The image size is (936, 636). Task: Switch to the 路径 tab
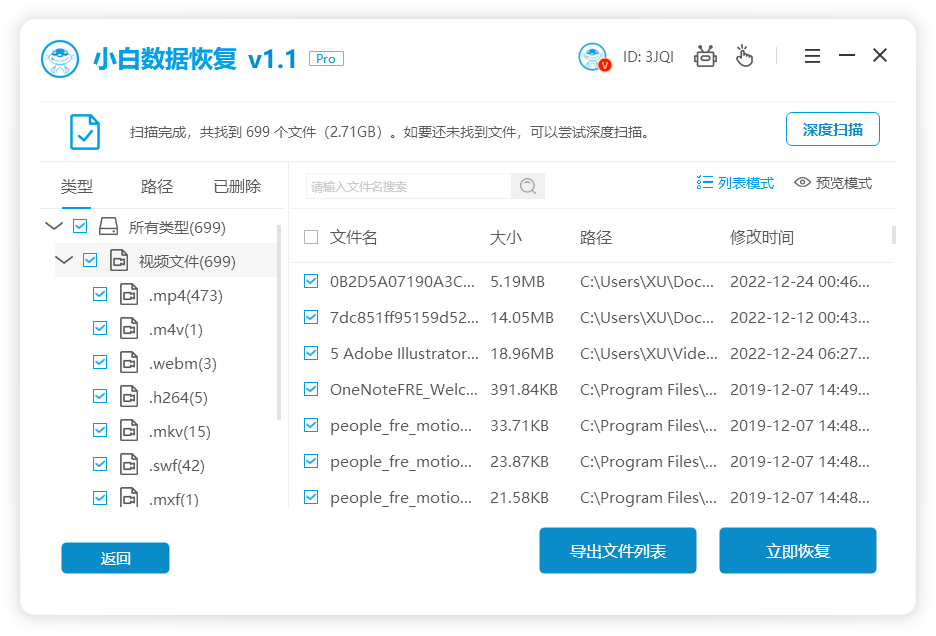(155, 186)
